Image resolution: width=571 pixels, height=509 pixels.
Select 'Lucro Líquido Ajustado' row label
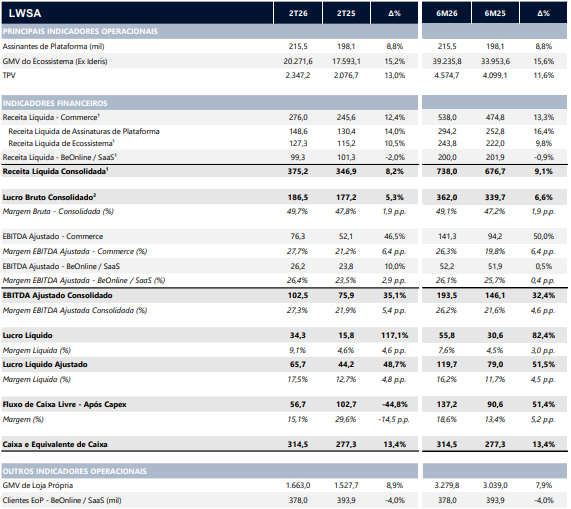45,364
